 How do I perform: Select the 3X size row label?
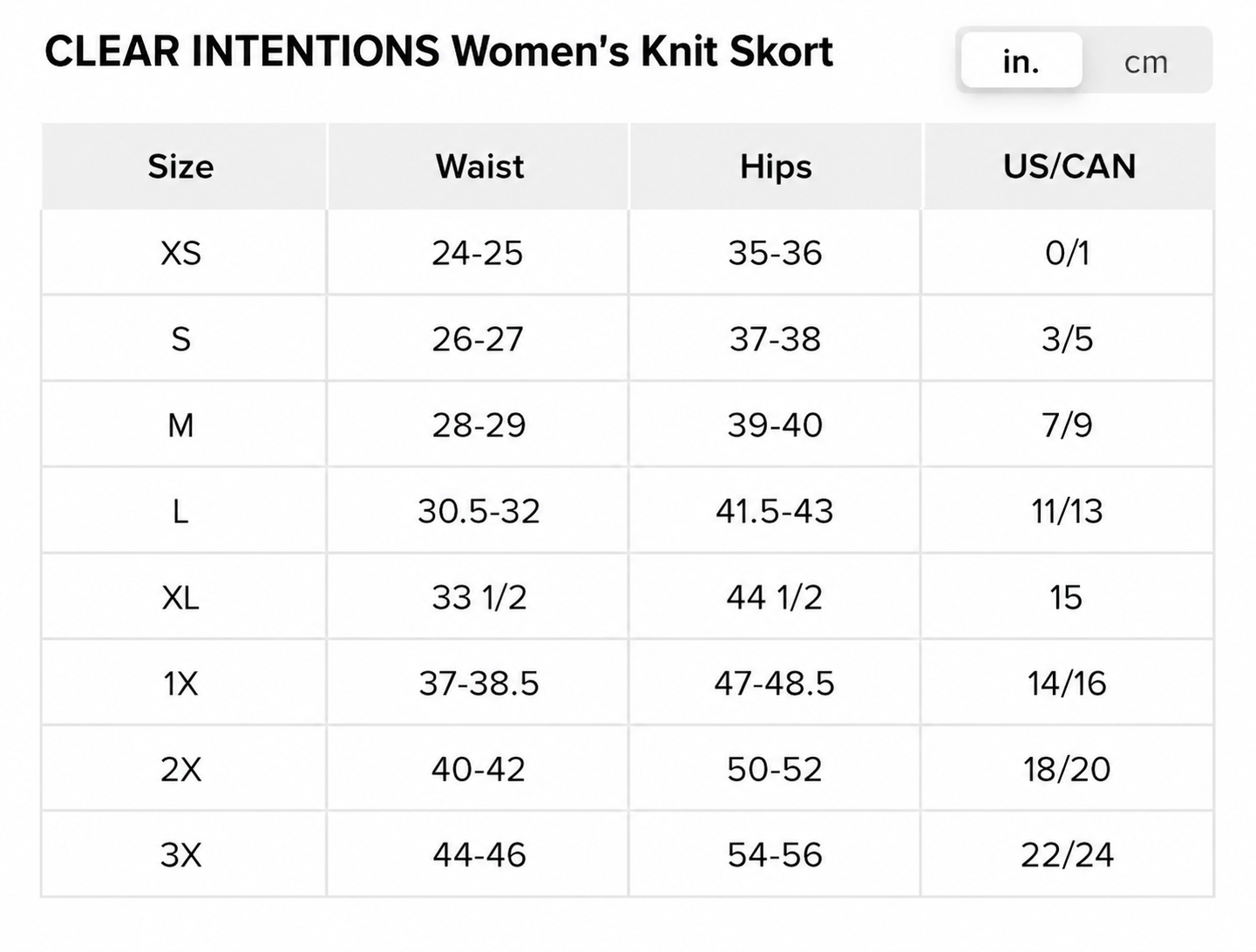180,854
